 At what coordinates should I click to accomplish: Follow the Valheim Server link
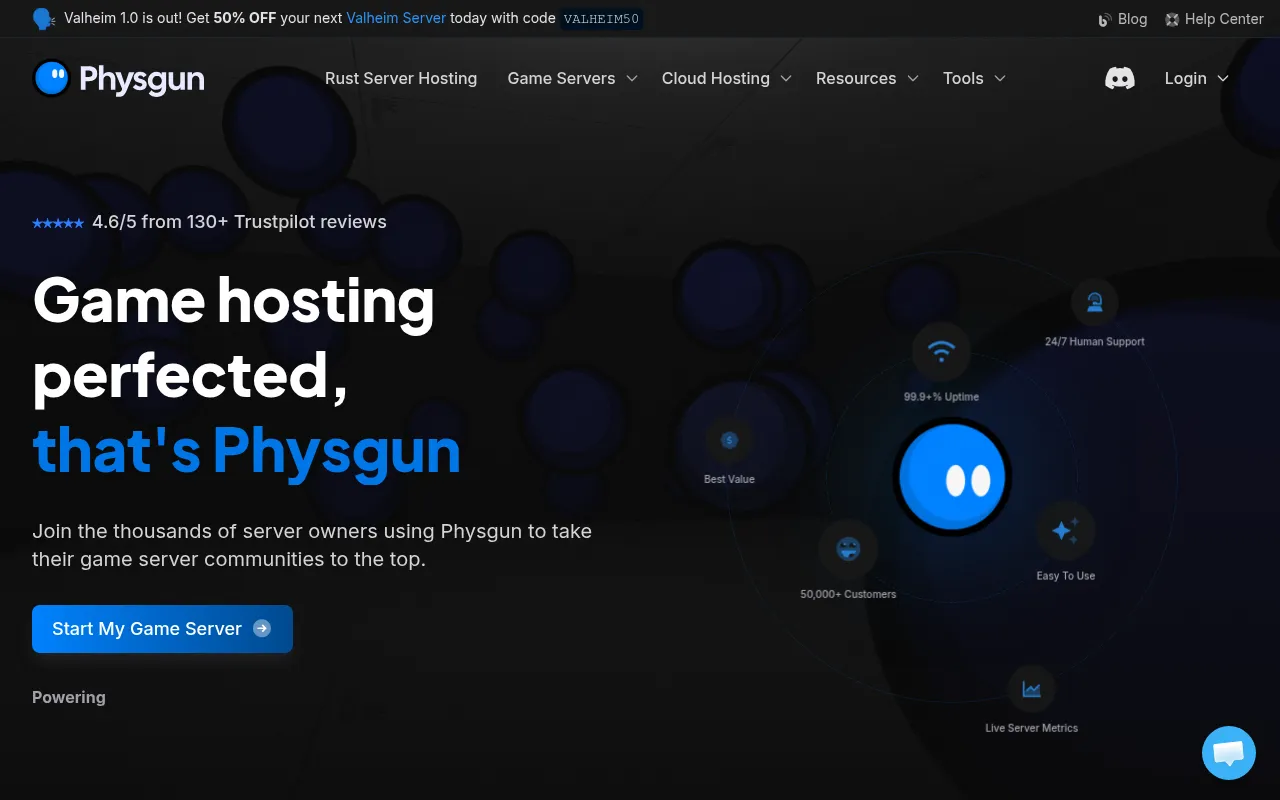coord(396,18)
